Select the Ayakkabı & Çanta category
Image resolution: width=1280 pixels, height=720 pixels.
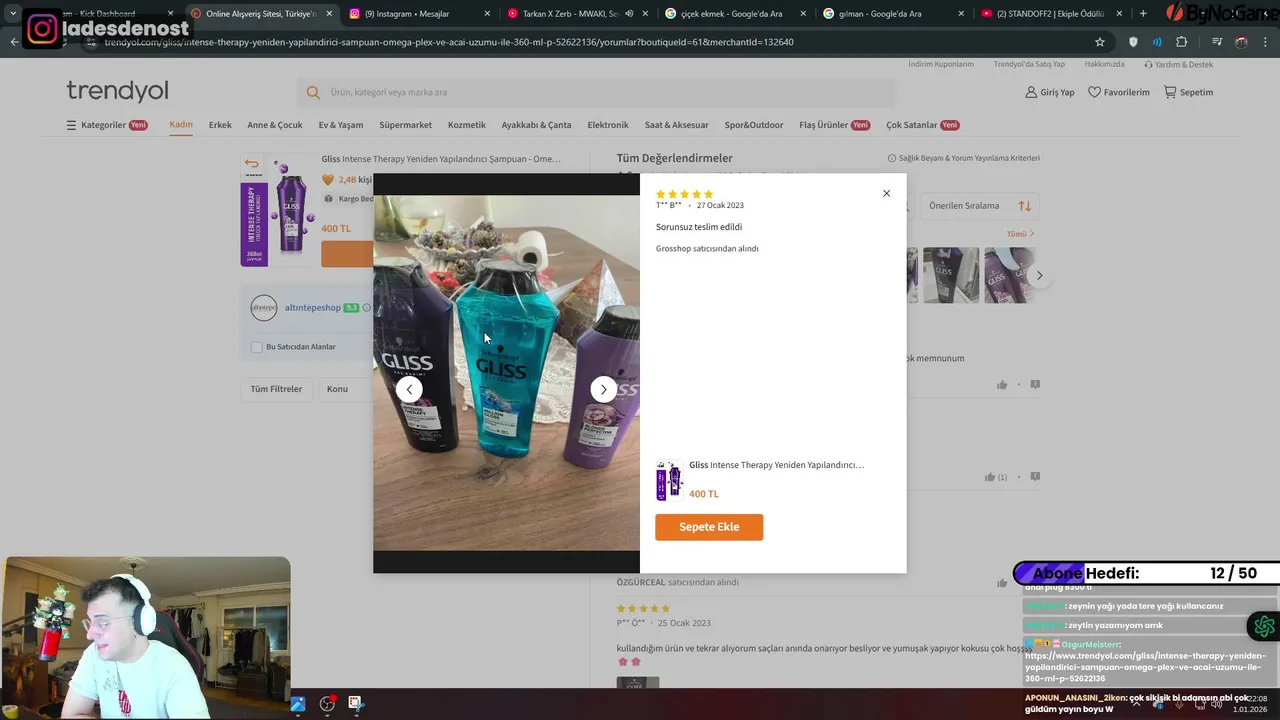[x=536, y=125]
